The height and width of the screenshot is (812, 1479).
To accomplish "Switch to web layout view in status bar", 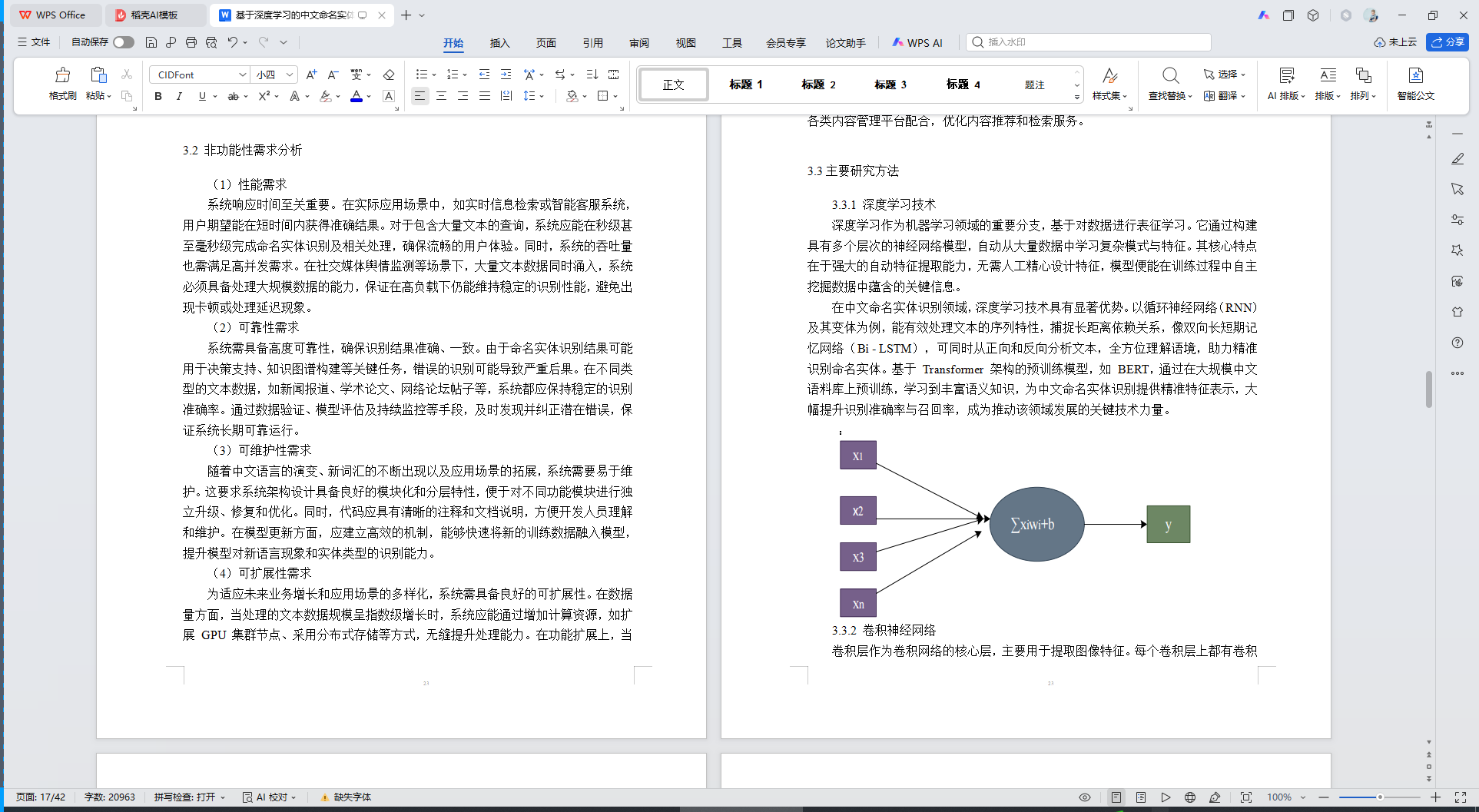I will (1190, 797).
